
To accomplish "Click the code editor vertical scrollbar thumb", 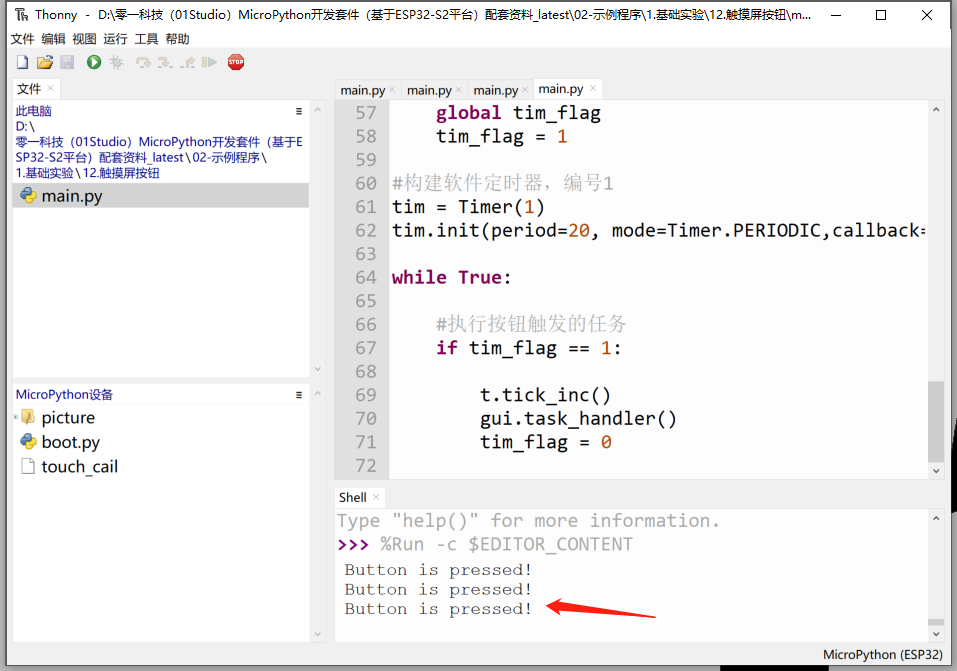I will 935,420.
